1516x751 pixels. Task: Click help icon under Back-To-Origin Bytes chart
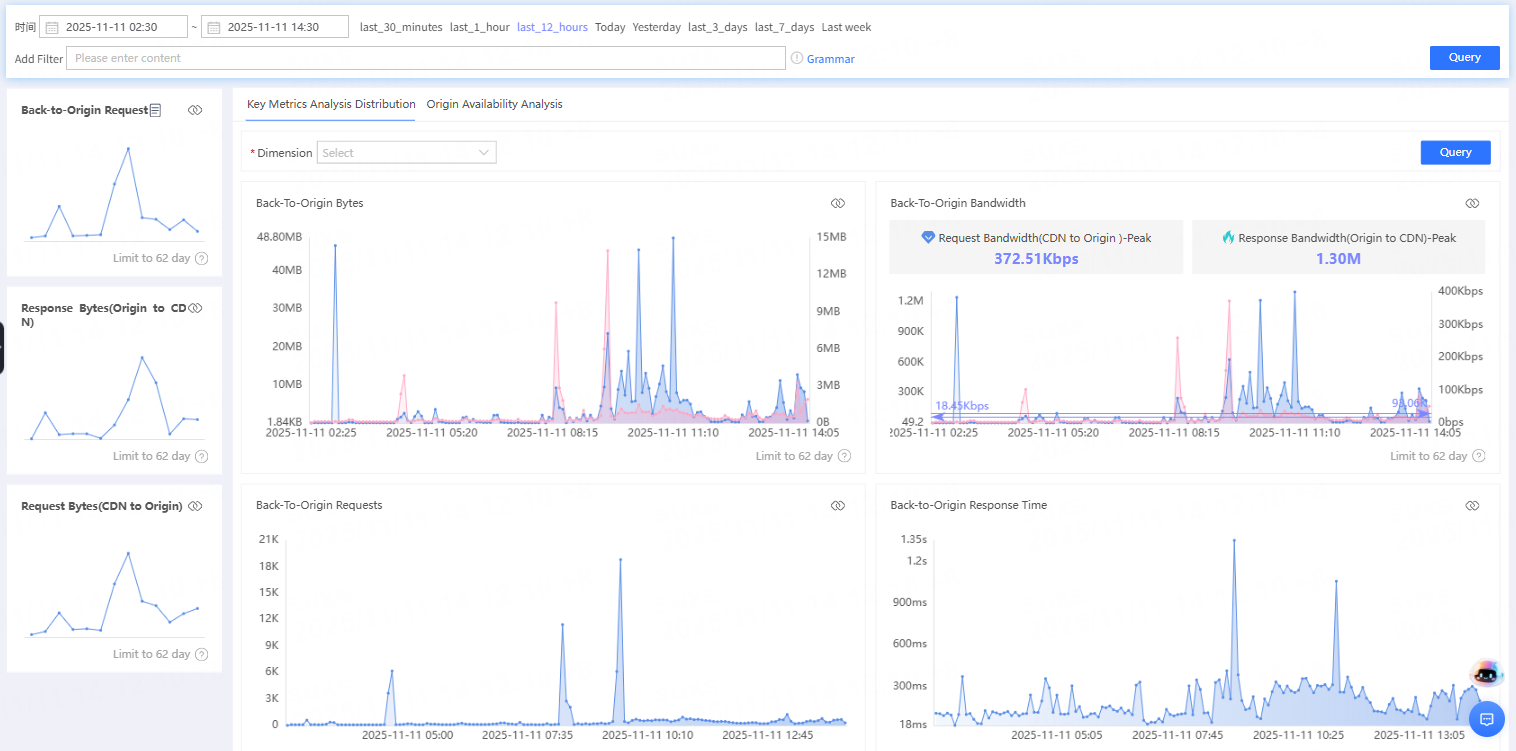click(x=844, y=456)
